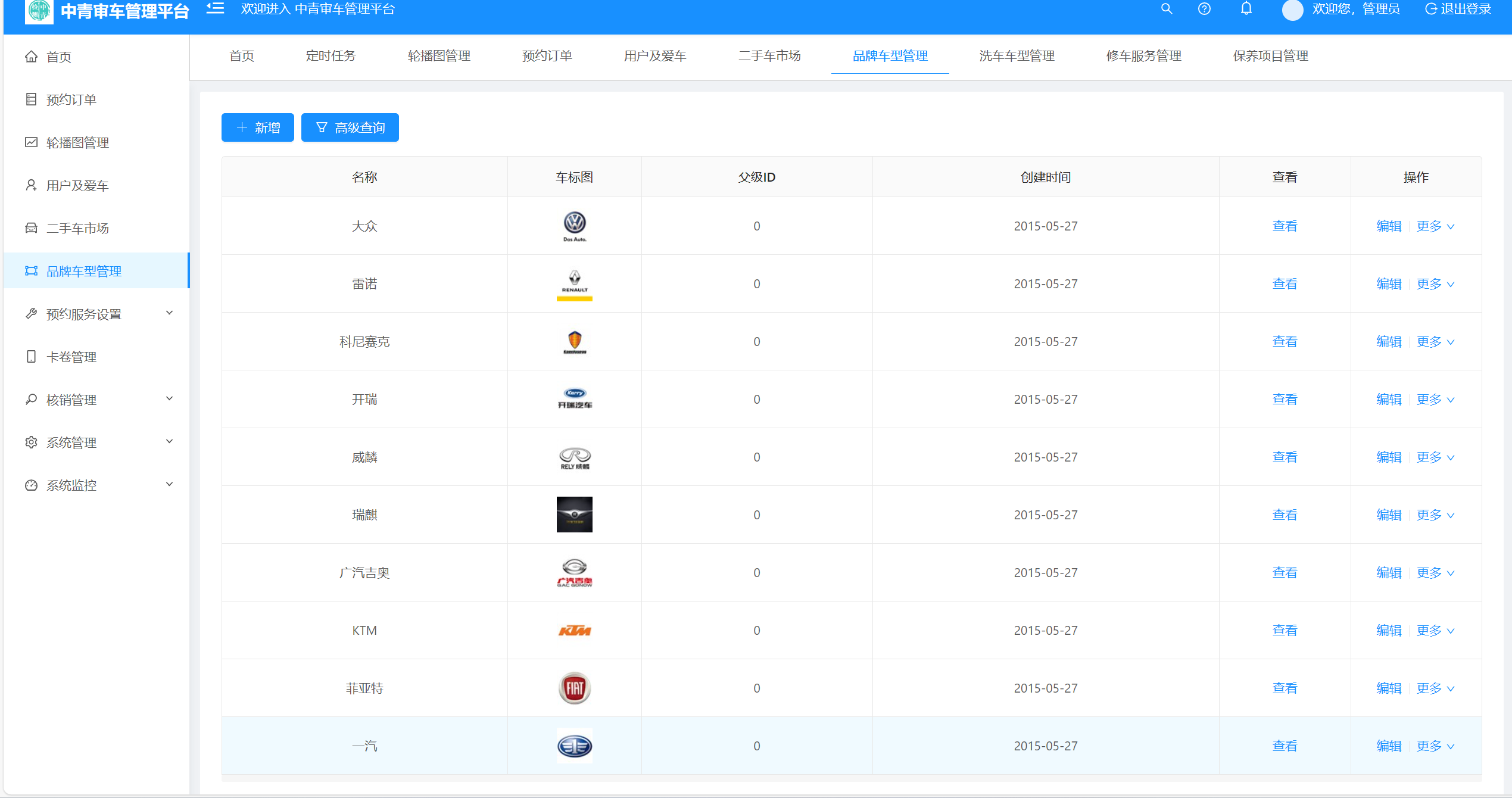This screenshot has height=798, width=1512.
Task: Edit the 雷诺 row
Action: coord(1389,284)
